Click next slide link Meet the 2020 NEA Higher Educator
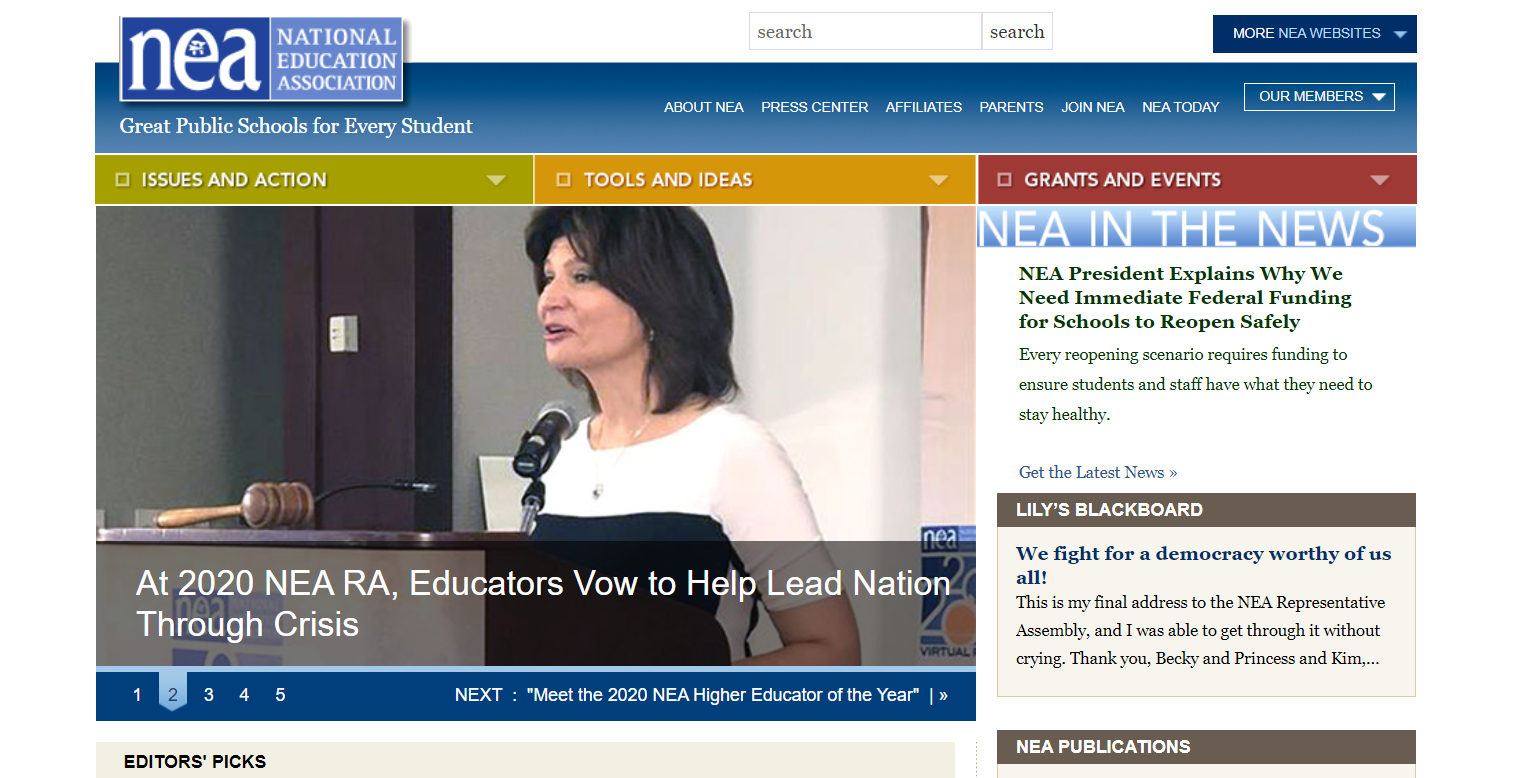 [x=722, y=695]
